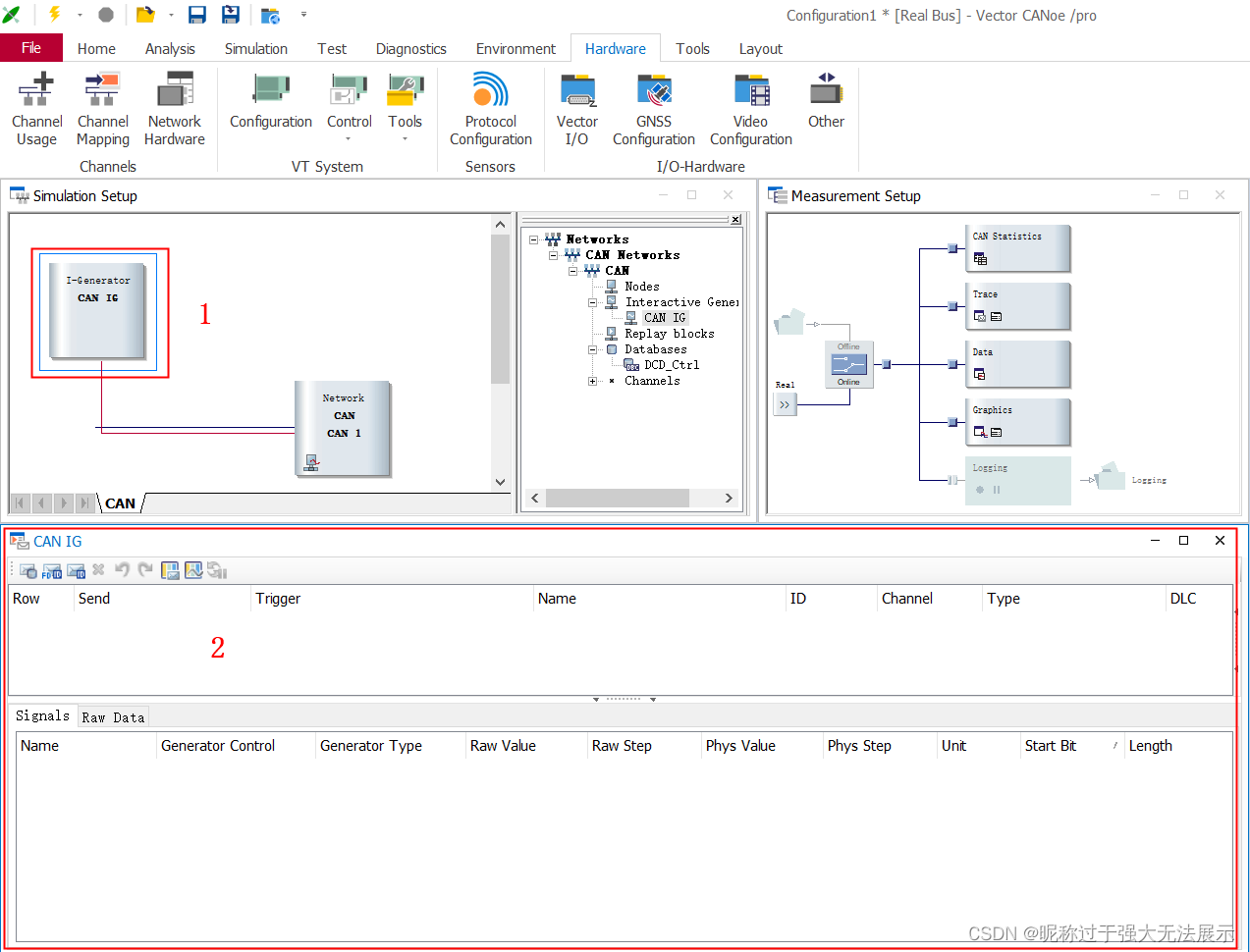Screen dimensions: 1250x952
Task: Open Protocol Configuration under Sensors
Action: 491,109
